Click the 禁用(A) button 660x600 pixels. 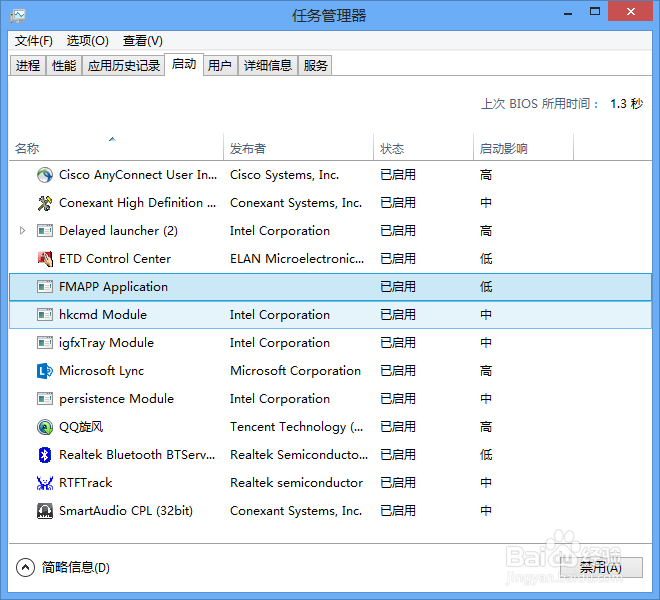click(x=601, y=568)
